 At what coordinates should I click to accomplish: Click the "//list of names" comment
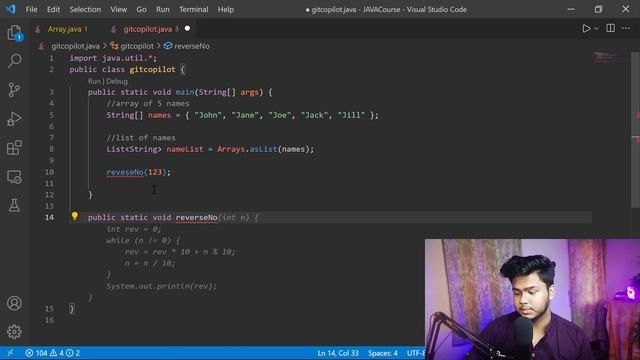pos(141,138)
